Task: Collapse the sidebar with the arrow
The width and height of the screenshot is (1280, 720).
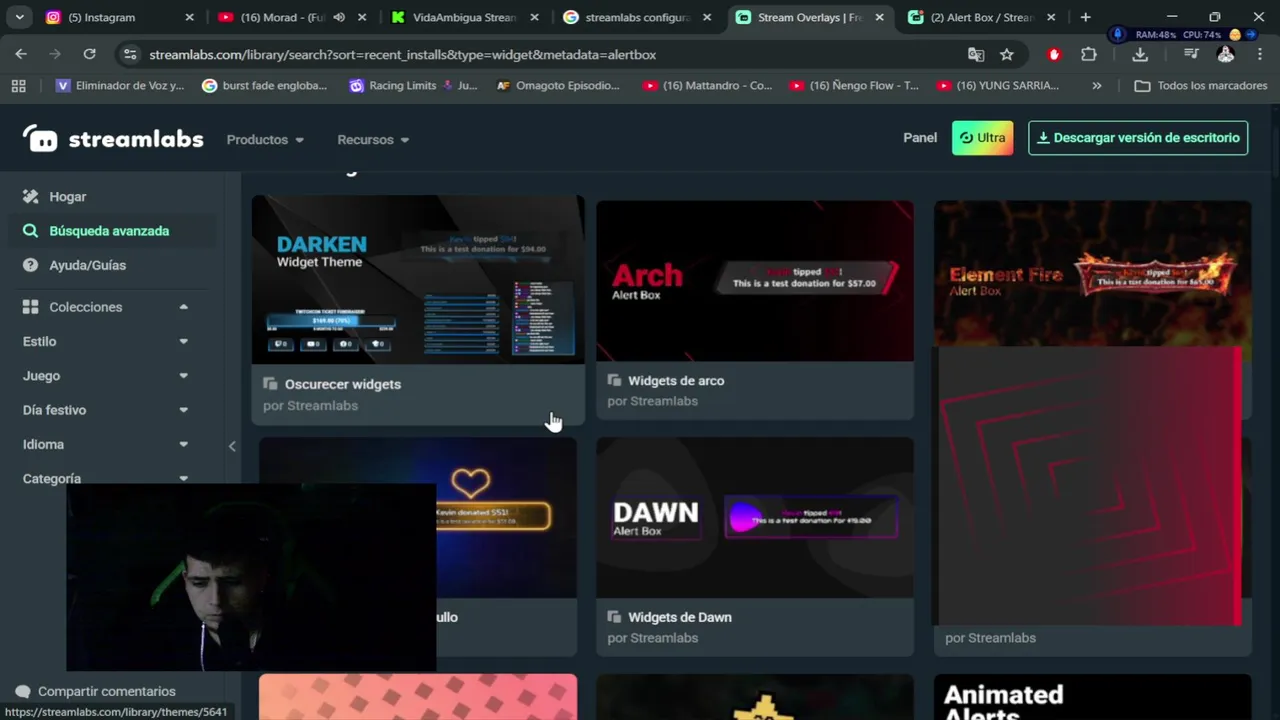Action: (232, 446)
